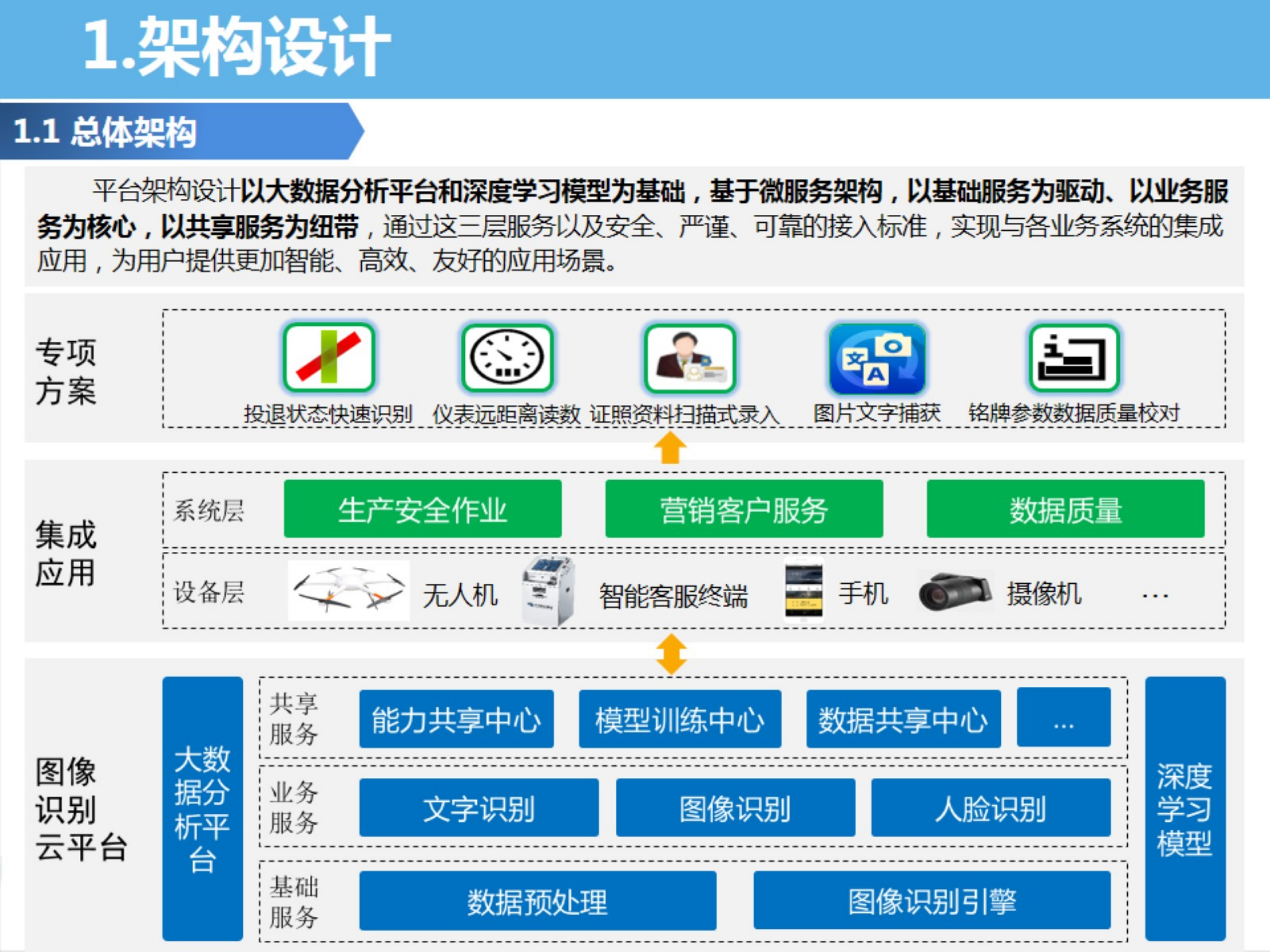
Task: Open the 模型训练中心 block
Action: pos(680,719)
